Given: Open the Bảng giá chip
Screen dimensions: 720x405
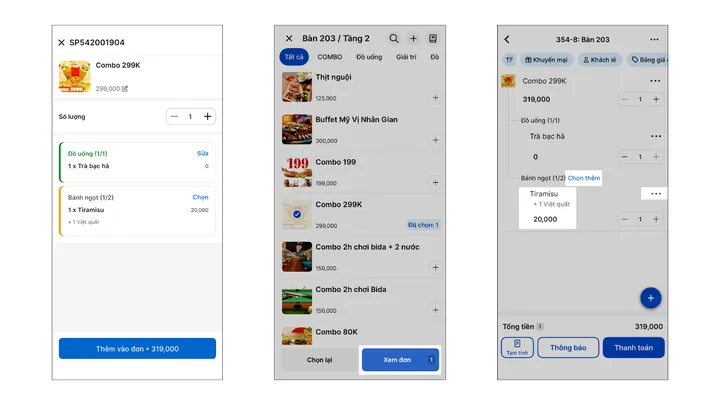Looking at the screenshot, I should pyautogui.click(x=647, y=60).
